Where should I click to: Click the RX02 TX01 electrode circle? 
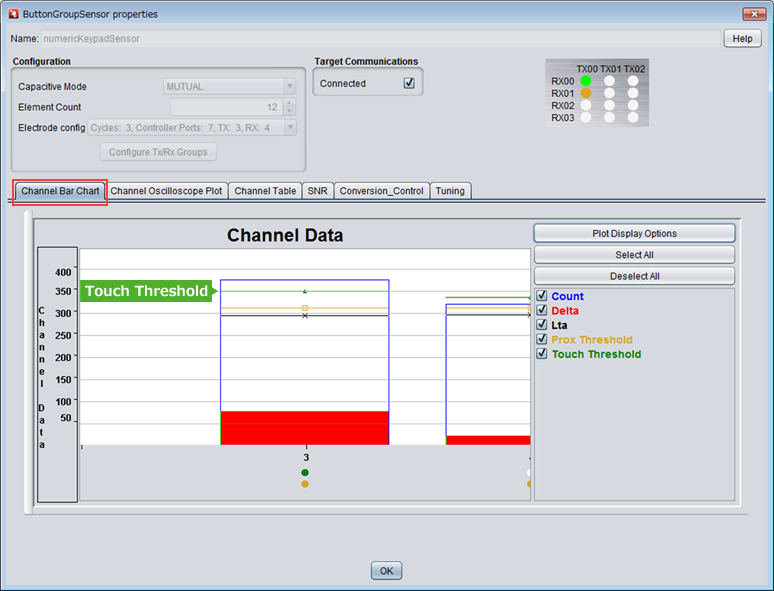(x=609, y=105)
